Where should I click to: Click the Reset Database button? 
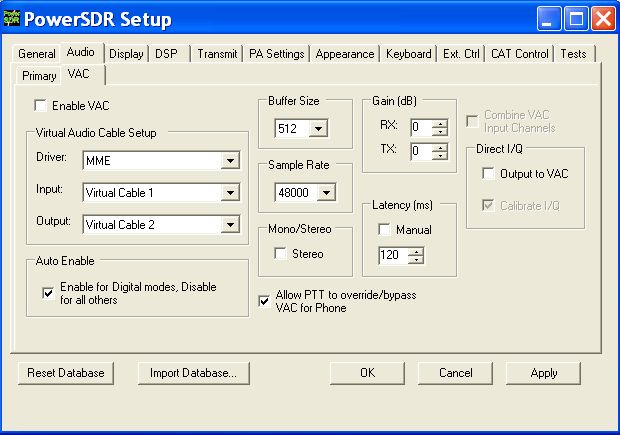tap(66, 373)
